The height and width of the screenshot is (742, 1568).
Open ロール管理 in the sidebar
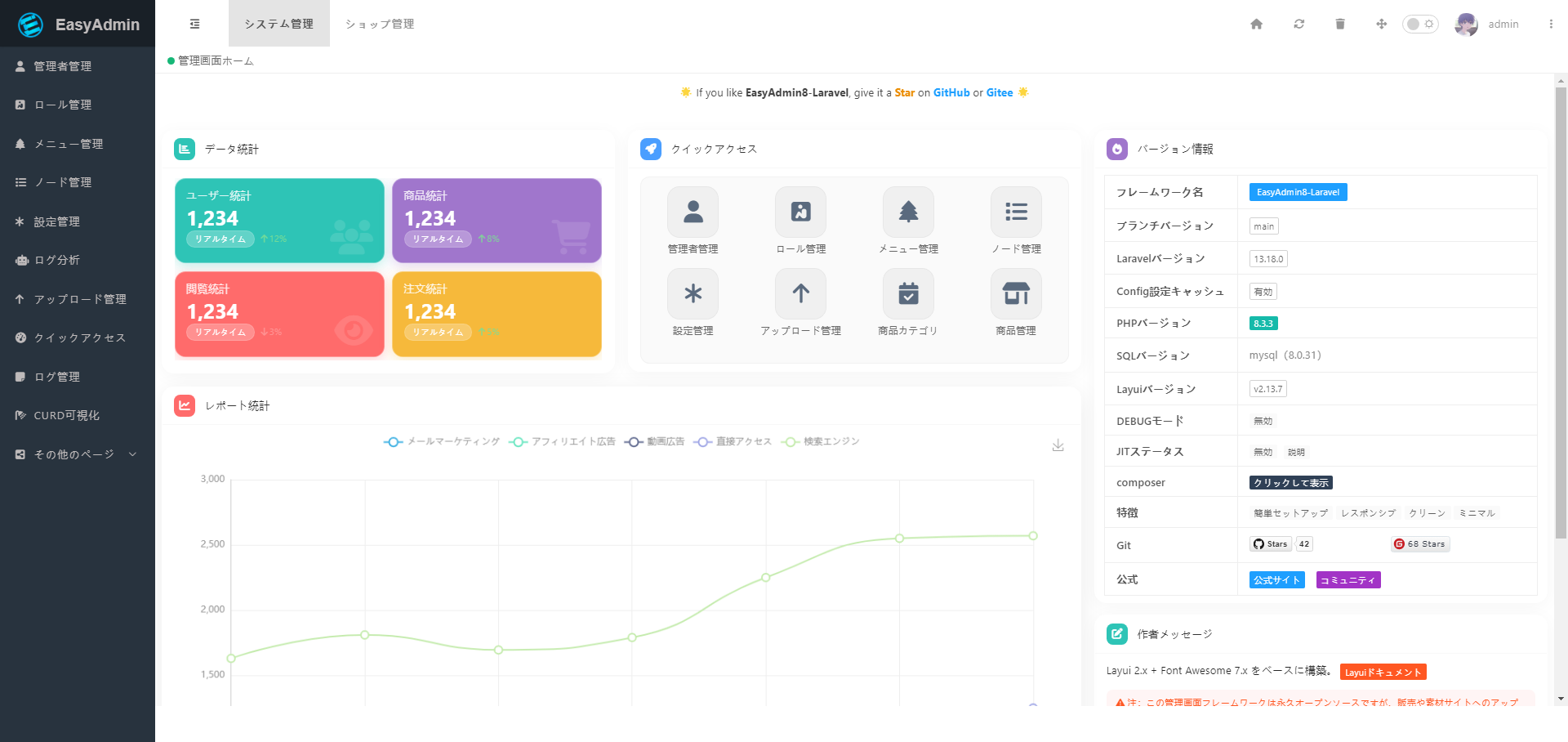(78, 105)
